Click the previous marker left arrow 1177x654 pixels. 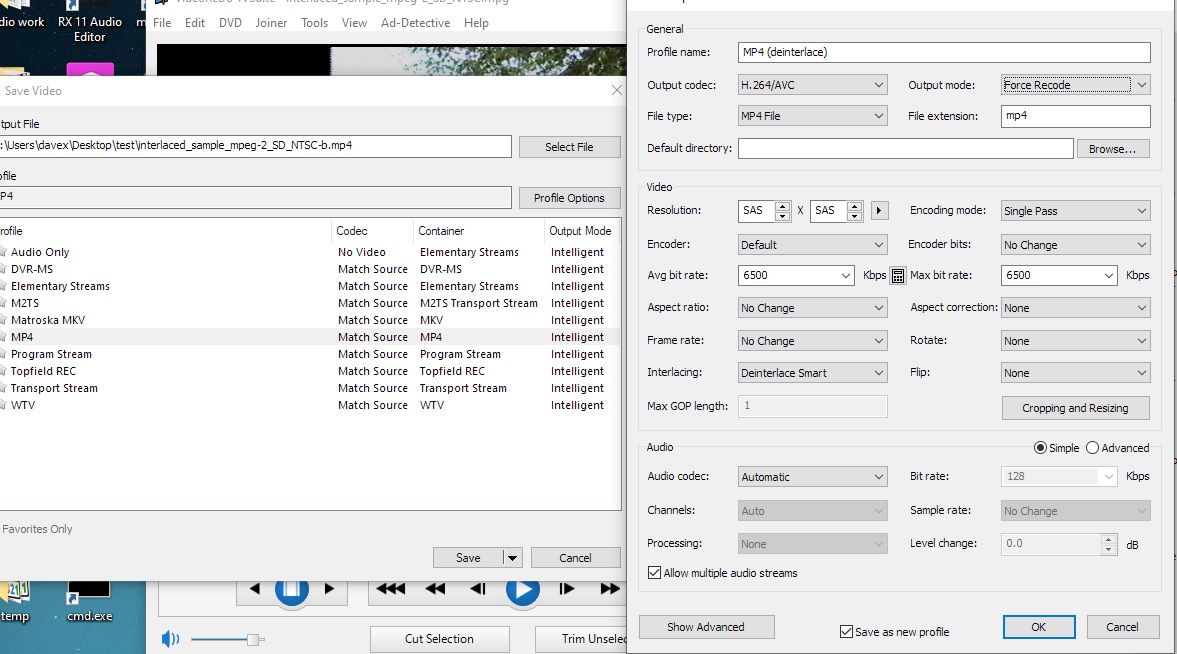tap(254, 589)
